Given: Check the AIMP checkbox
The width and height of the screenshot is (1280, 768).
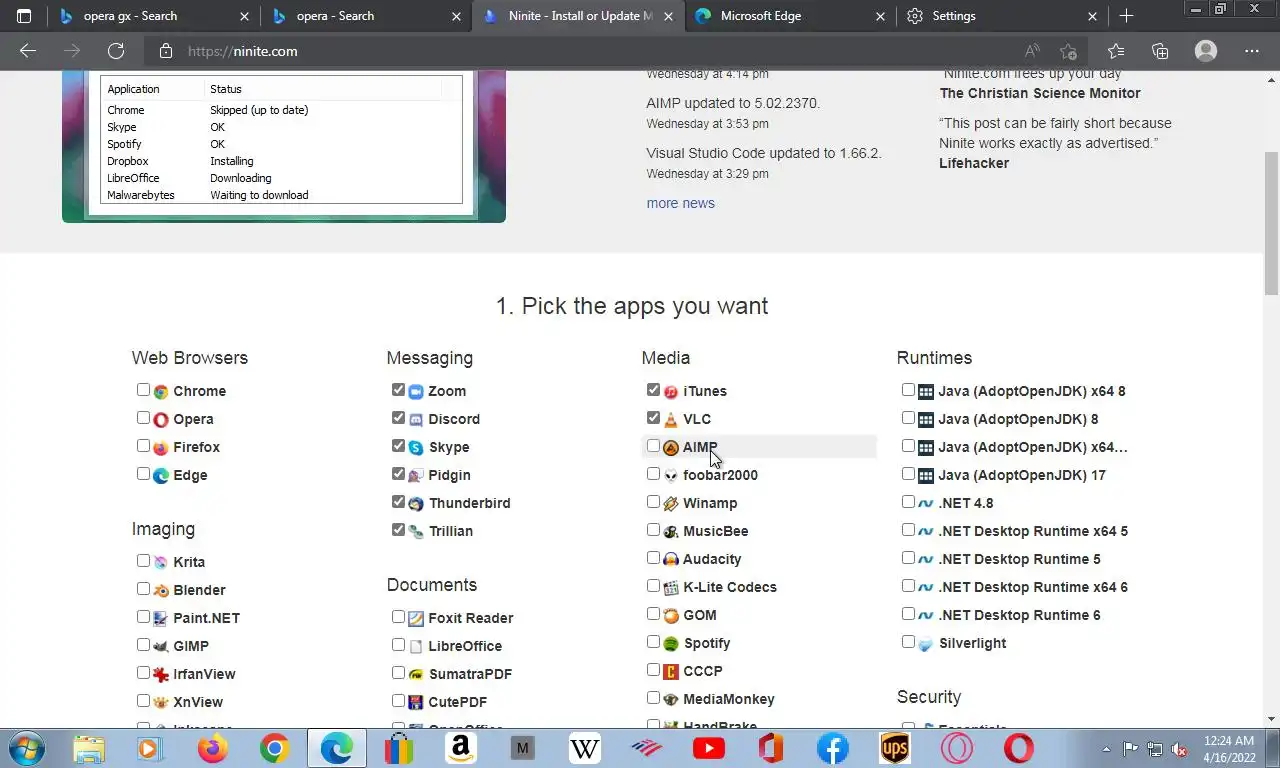Looking at the screenshot, I should (x=653, y=446).
